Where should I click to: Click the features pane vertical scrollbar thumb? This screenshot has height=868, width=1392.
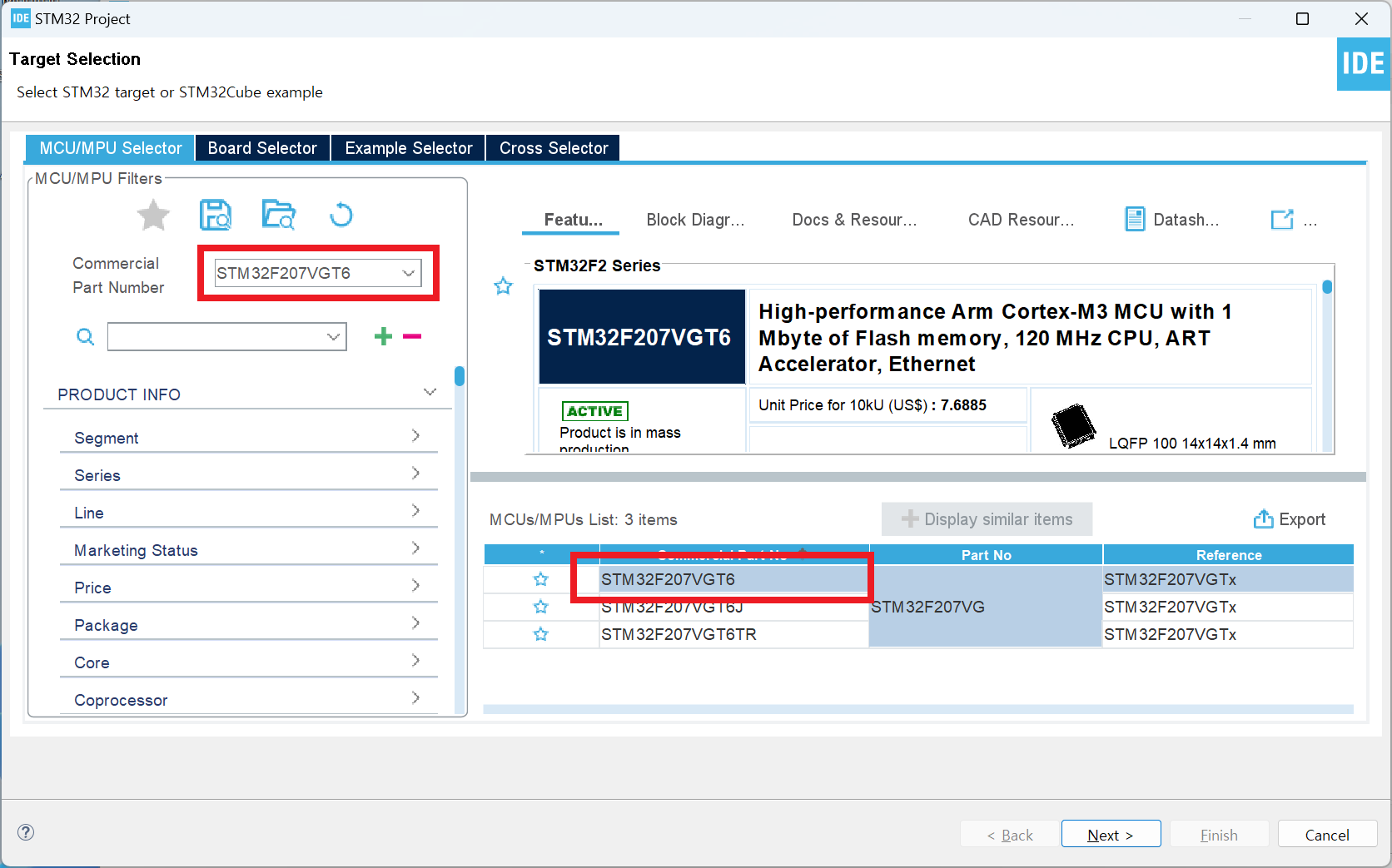tap(1327, 287)
